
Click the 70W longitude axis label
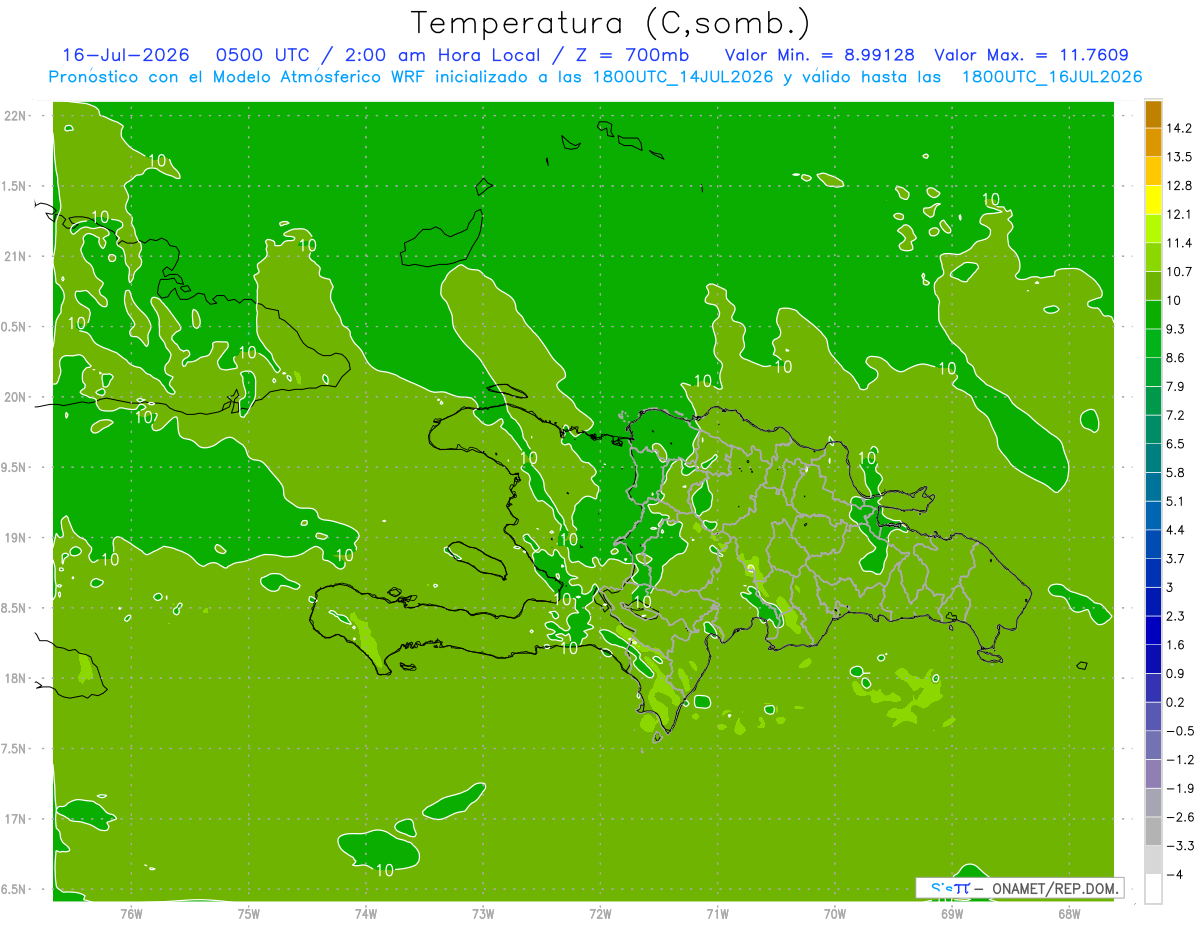click(x=835, y=913)
